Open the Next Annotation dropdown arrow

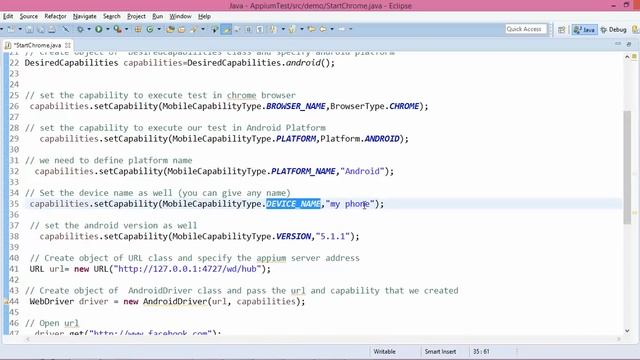click(283, 29)
